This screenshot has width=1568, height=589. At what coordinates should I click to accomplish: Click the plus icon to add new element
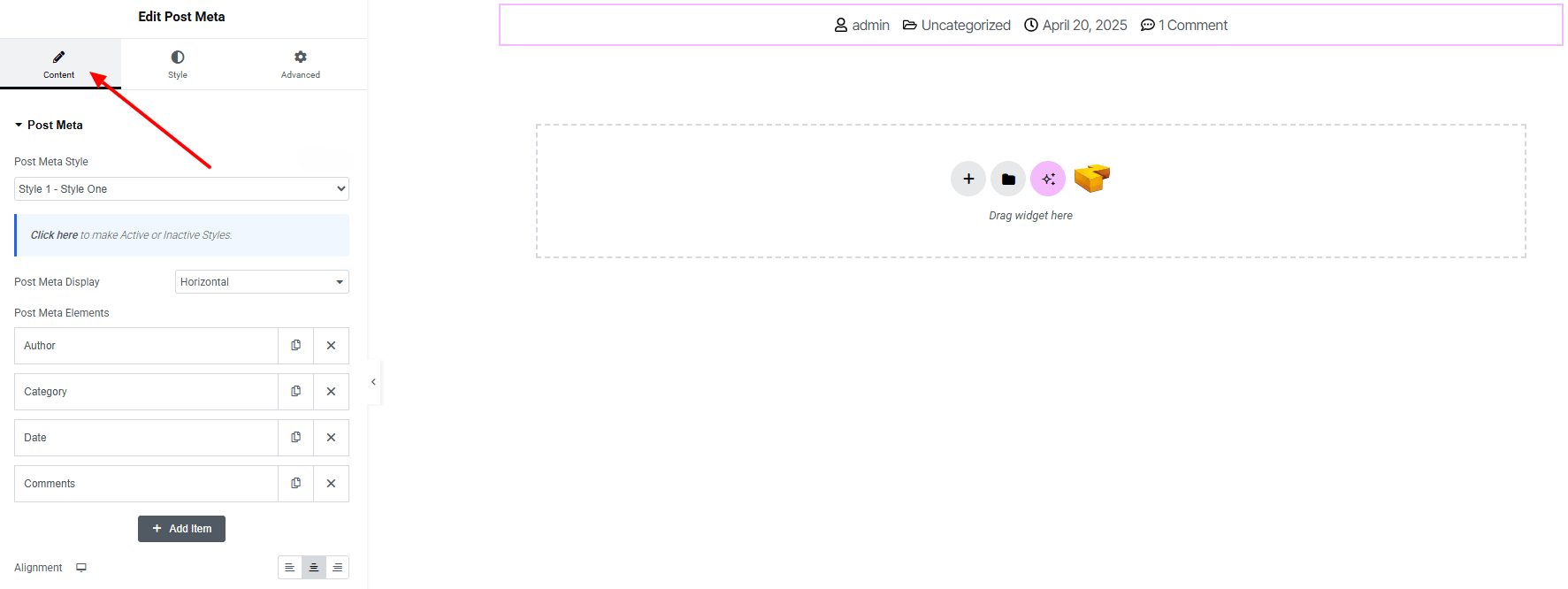[x=968, y=179]
